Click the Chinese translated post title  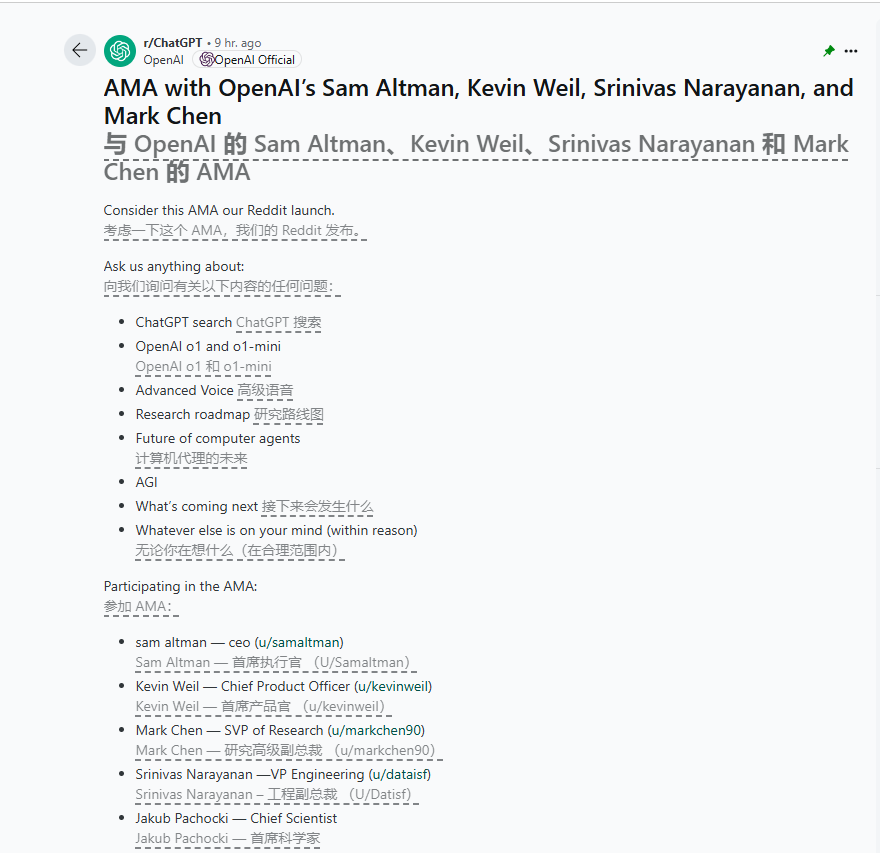[476, 158]
